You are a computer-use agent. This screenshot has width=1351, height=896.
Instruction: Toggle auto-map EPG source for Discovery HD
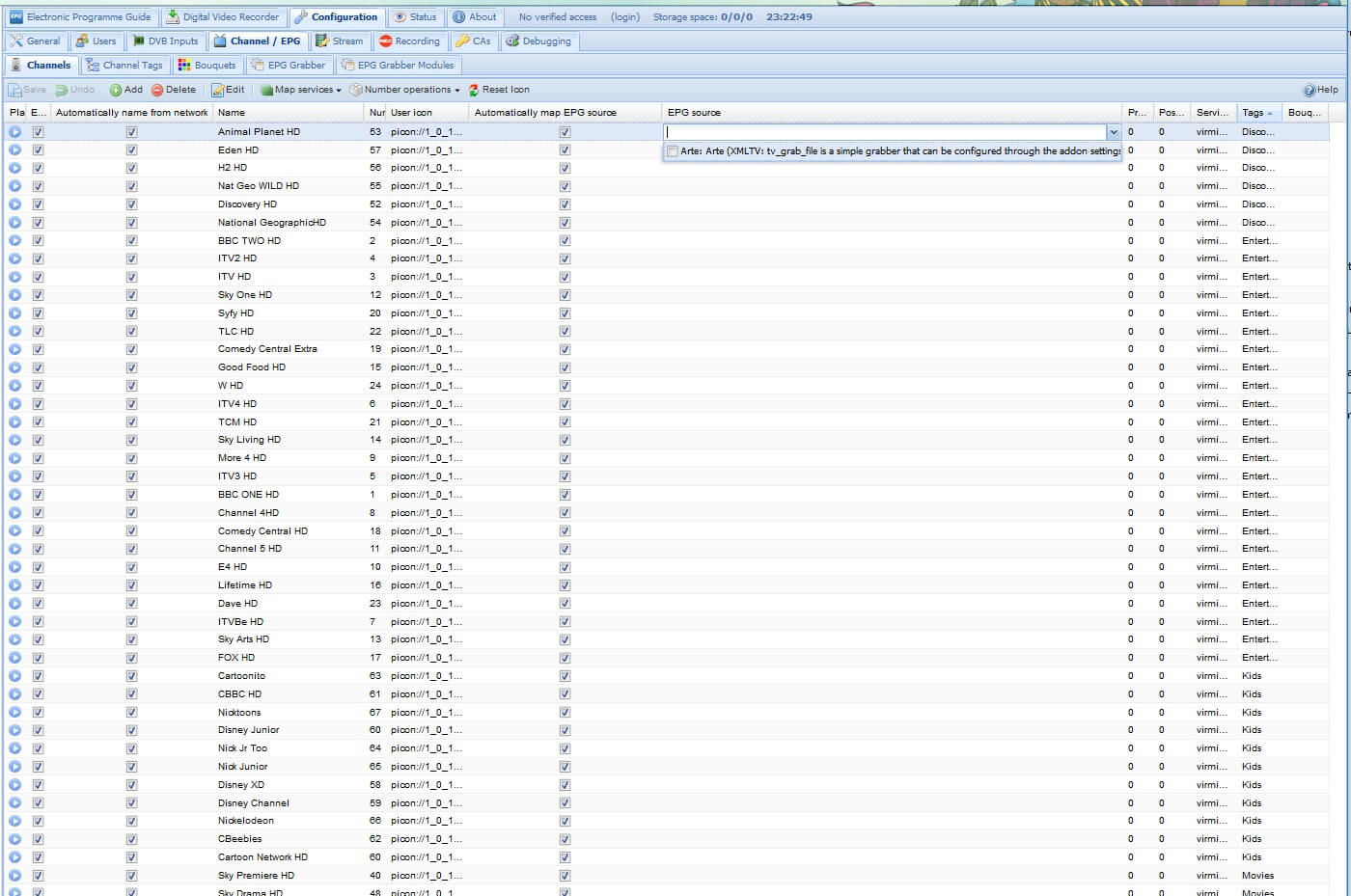pyautogui.click(x=565, y=204)
